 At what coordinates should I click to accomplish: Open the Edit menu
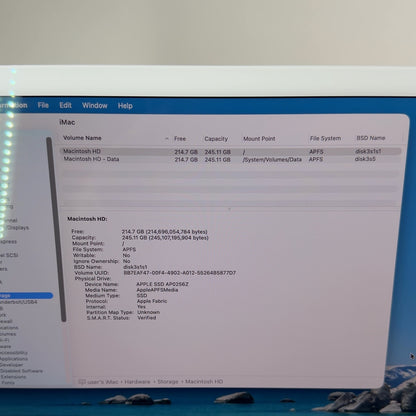[x=65, y=105]
